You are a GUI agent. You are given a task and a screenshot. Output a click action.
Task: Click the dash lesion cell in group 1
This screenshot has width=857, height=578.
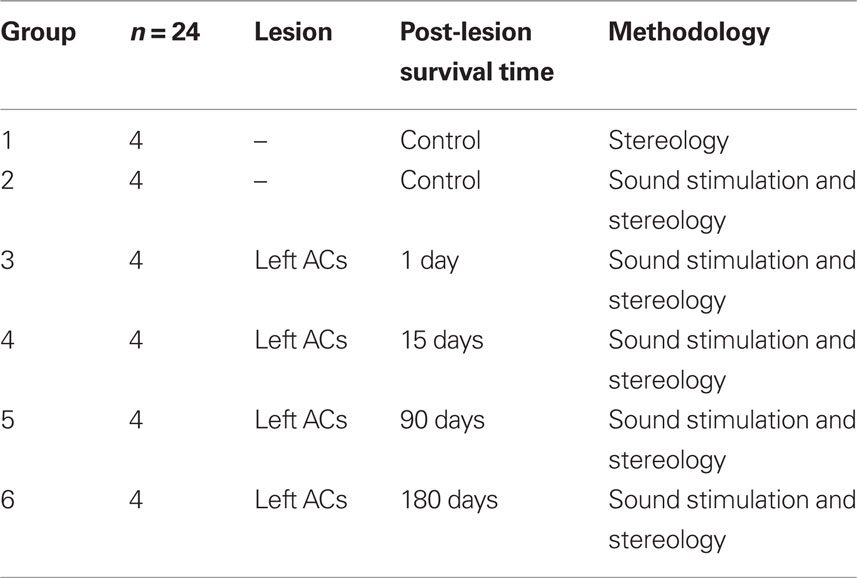tap(261, 141)
